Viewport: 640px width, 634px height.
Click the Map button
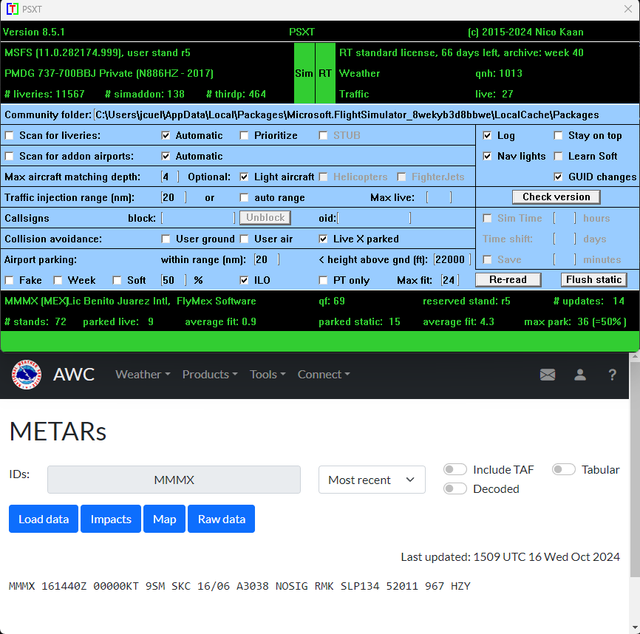point(164,519)
